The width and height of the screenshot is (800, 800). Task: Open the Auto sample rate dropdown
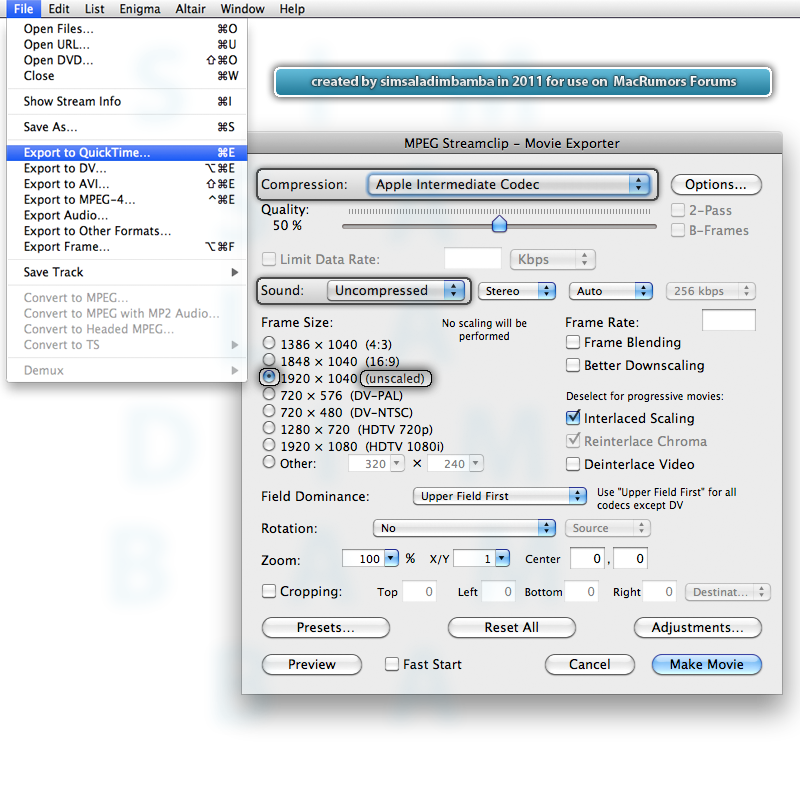tap(610, 291)
